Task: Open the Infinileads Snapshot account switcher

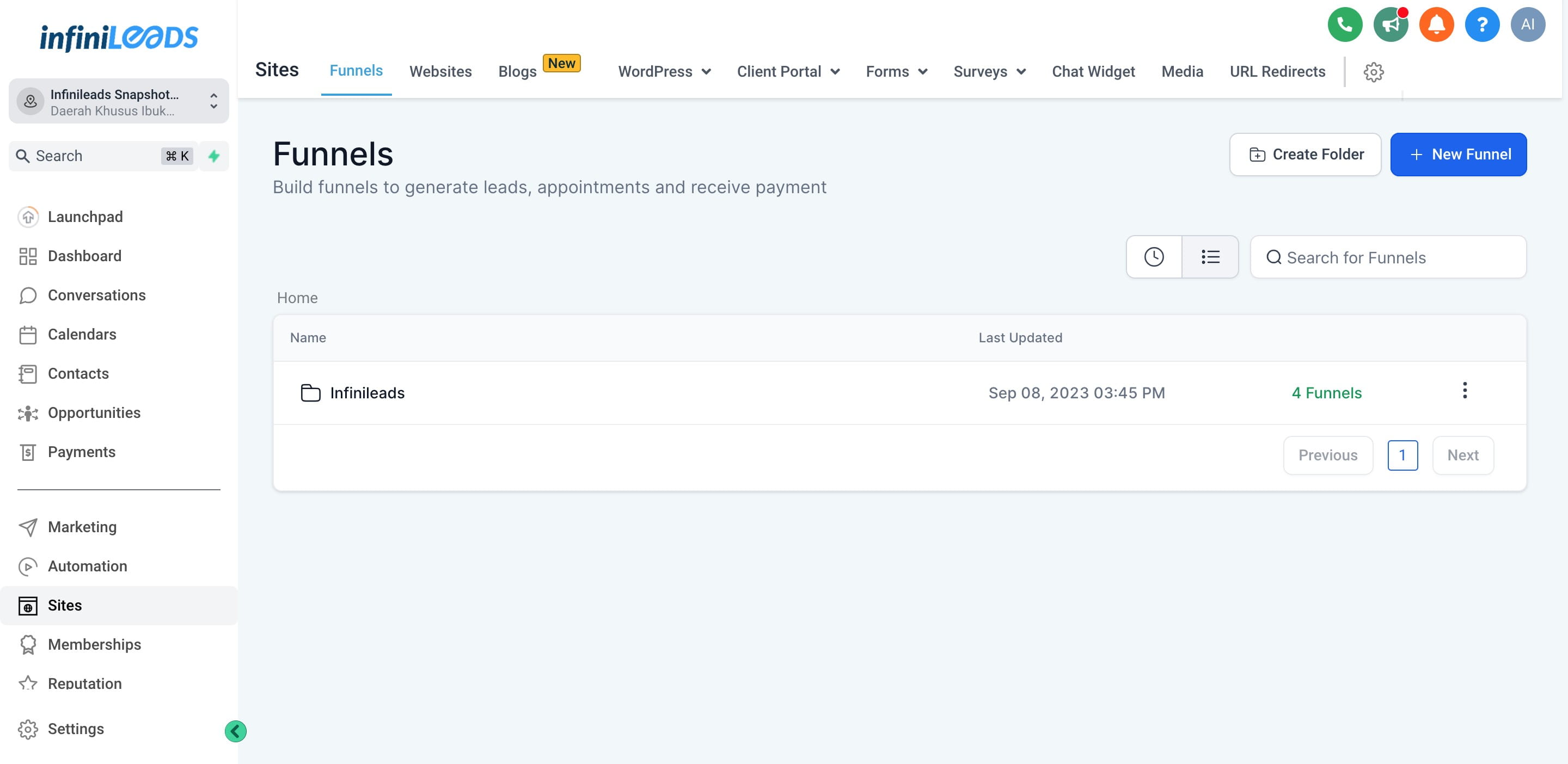Action: coord(119,102)
